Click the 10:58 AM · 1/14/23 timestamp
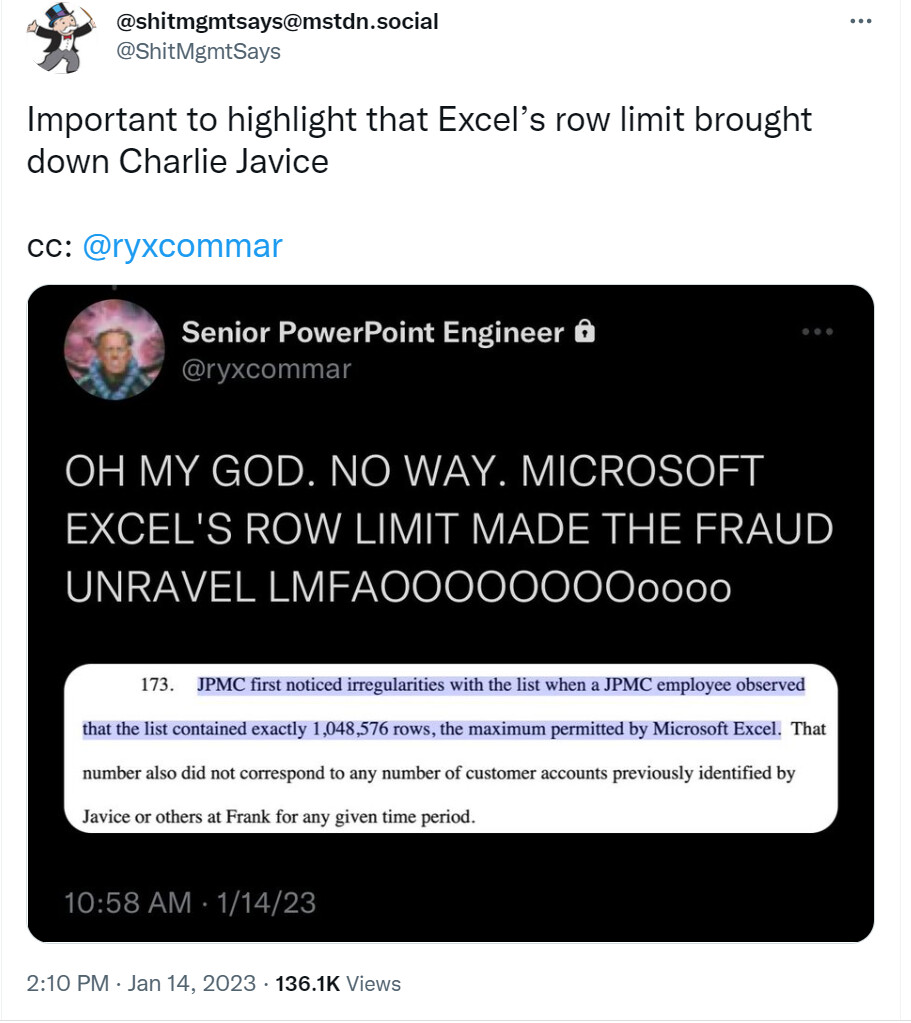The image size is (911, 1023). tap(190, 903)
